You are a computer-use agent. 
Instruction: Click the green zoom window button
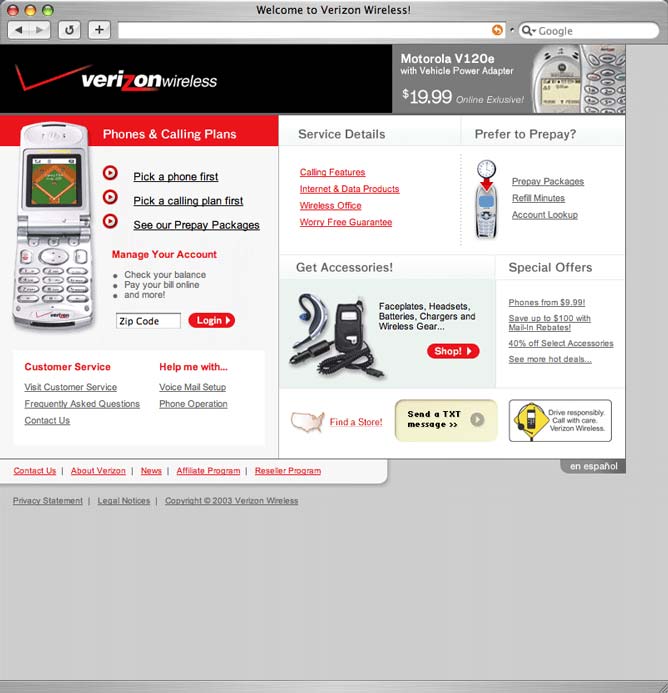click(47, 10)
